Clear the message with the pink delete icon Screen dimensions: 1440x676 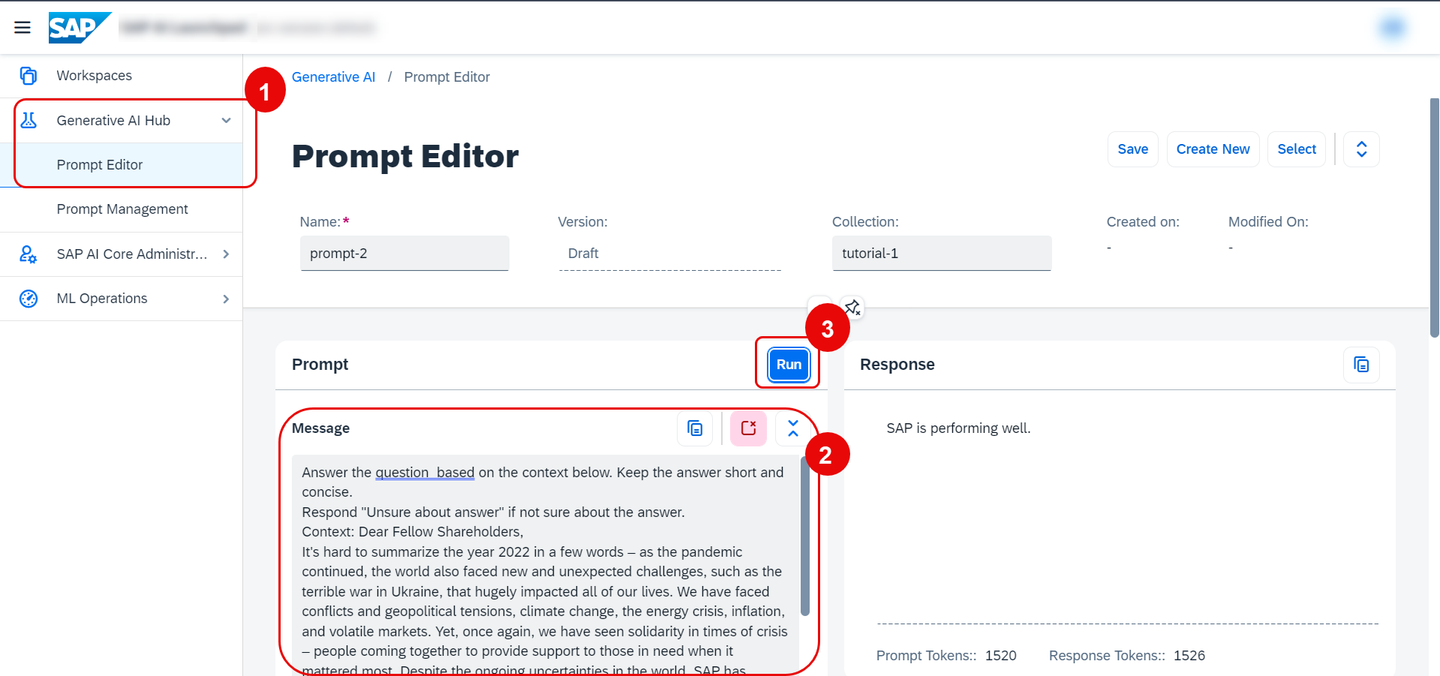pos(748,429)
